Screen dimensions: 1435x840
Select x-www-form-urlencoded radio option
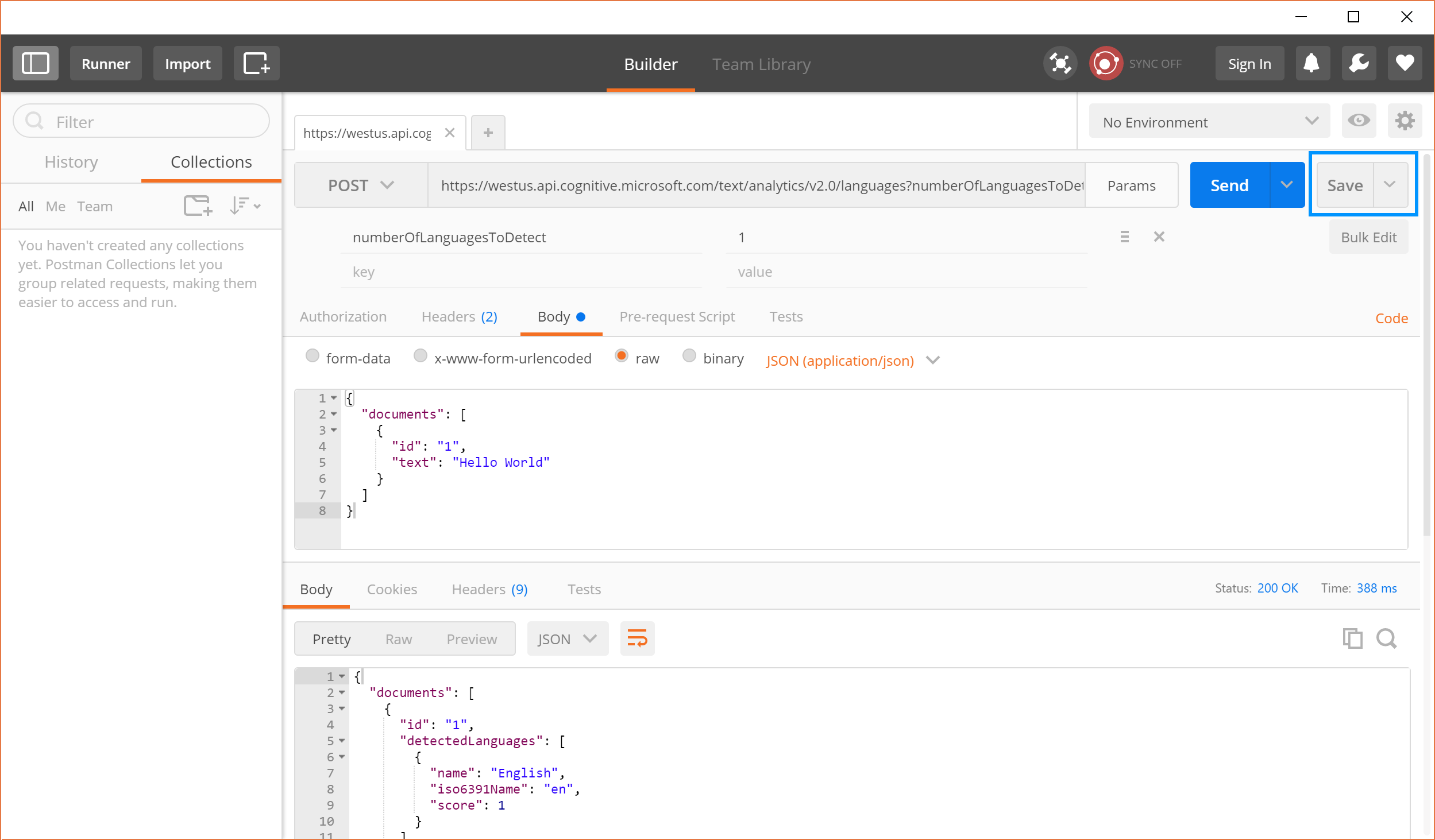pos(421,356)
